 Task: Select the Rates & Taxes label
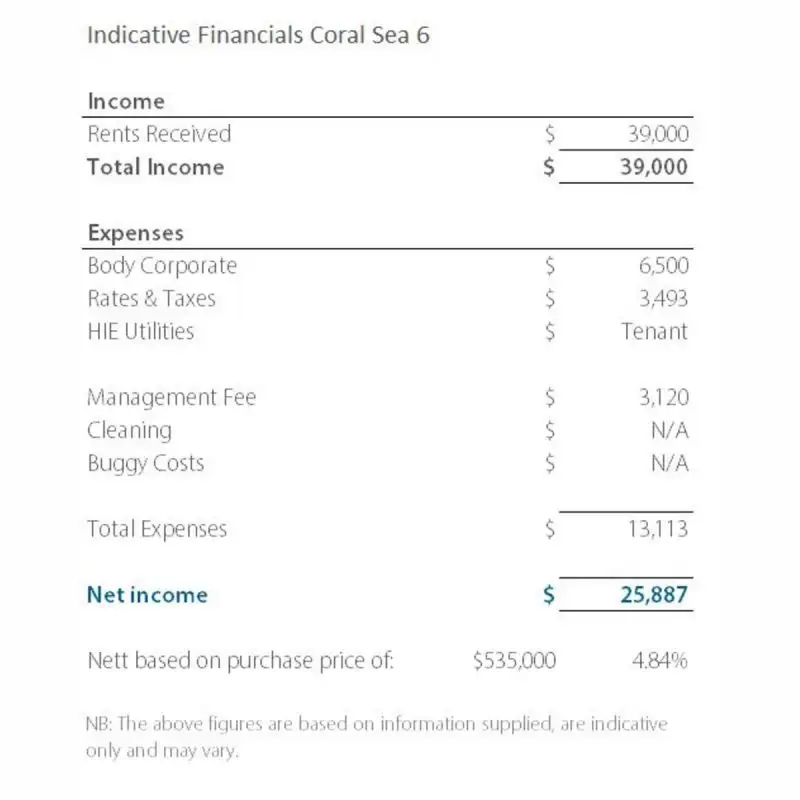point(151,298)
